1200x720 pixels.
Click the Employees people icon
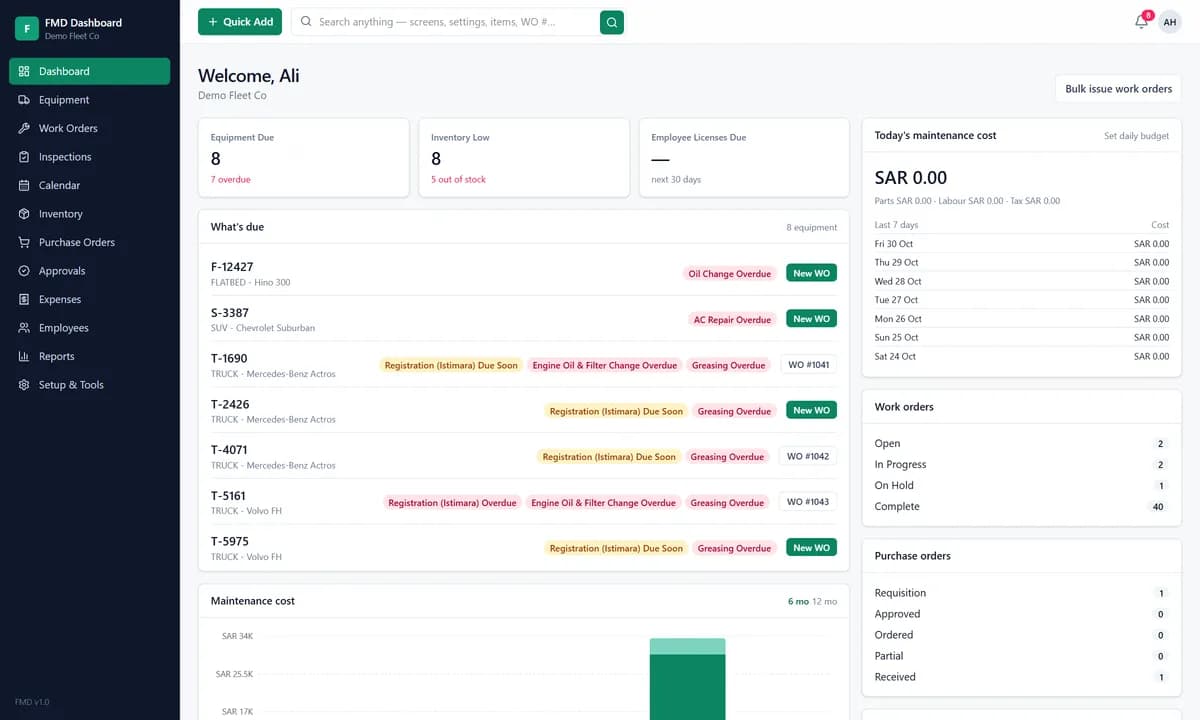pyautogui.click(x=24, y=328)
